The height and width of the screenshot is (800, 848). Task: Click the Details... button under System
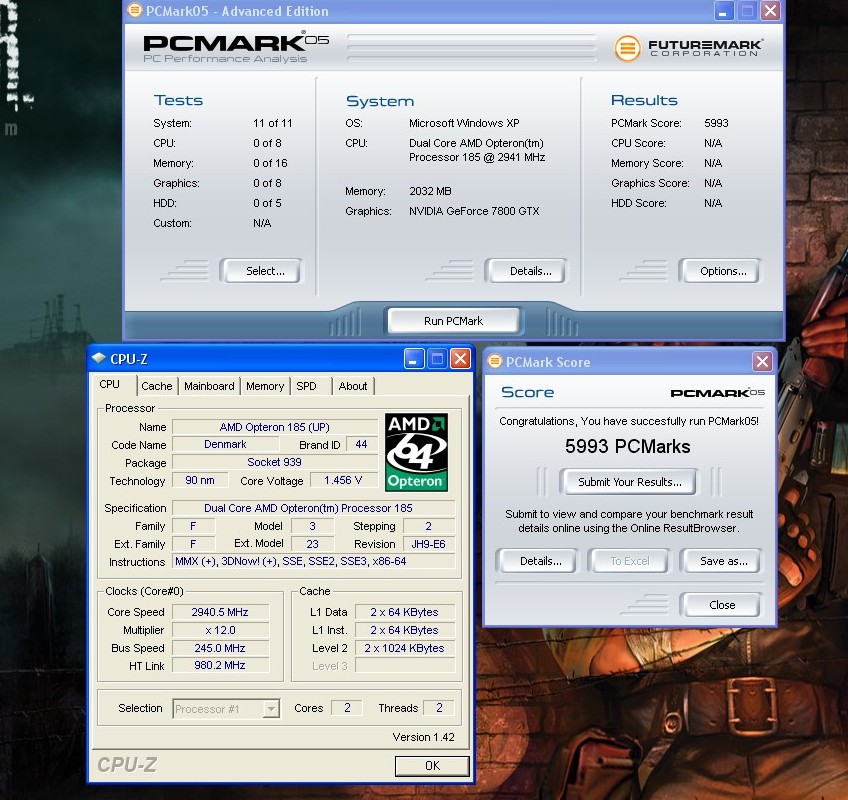pos(527,271)
